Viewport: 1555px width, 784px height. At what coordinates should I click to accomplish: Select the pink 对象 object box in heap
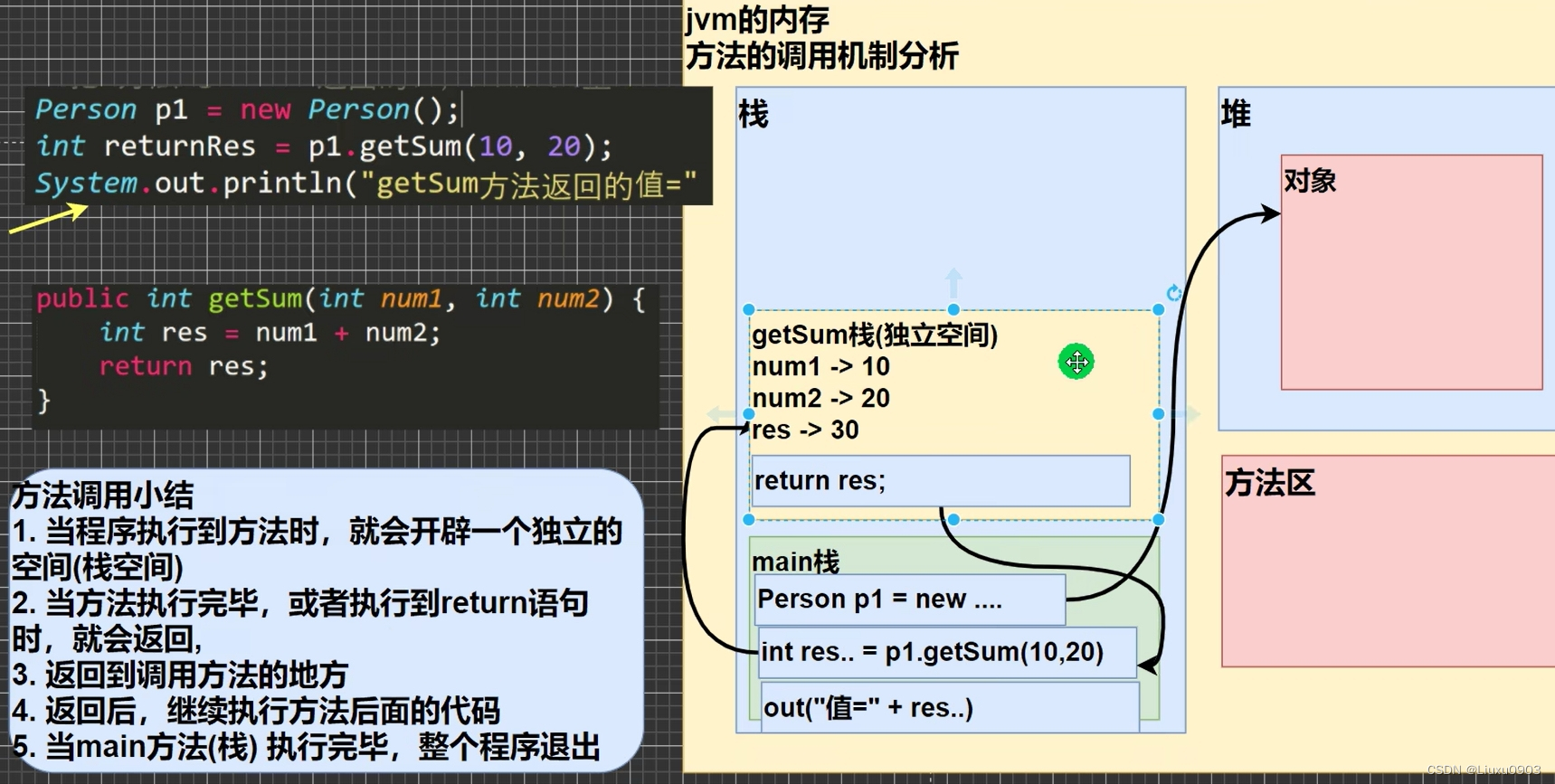(1411, 272)
